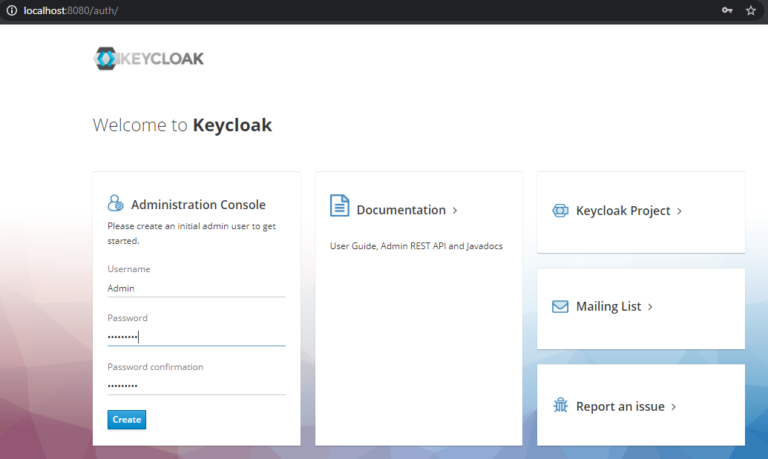Viewport: 768px width, 459px height.
Task: Open the Report an issue link
Action: pos(620,407)
